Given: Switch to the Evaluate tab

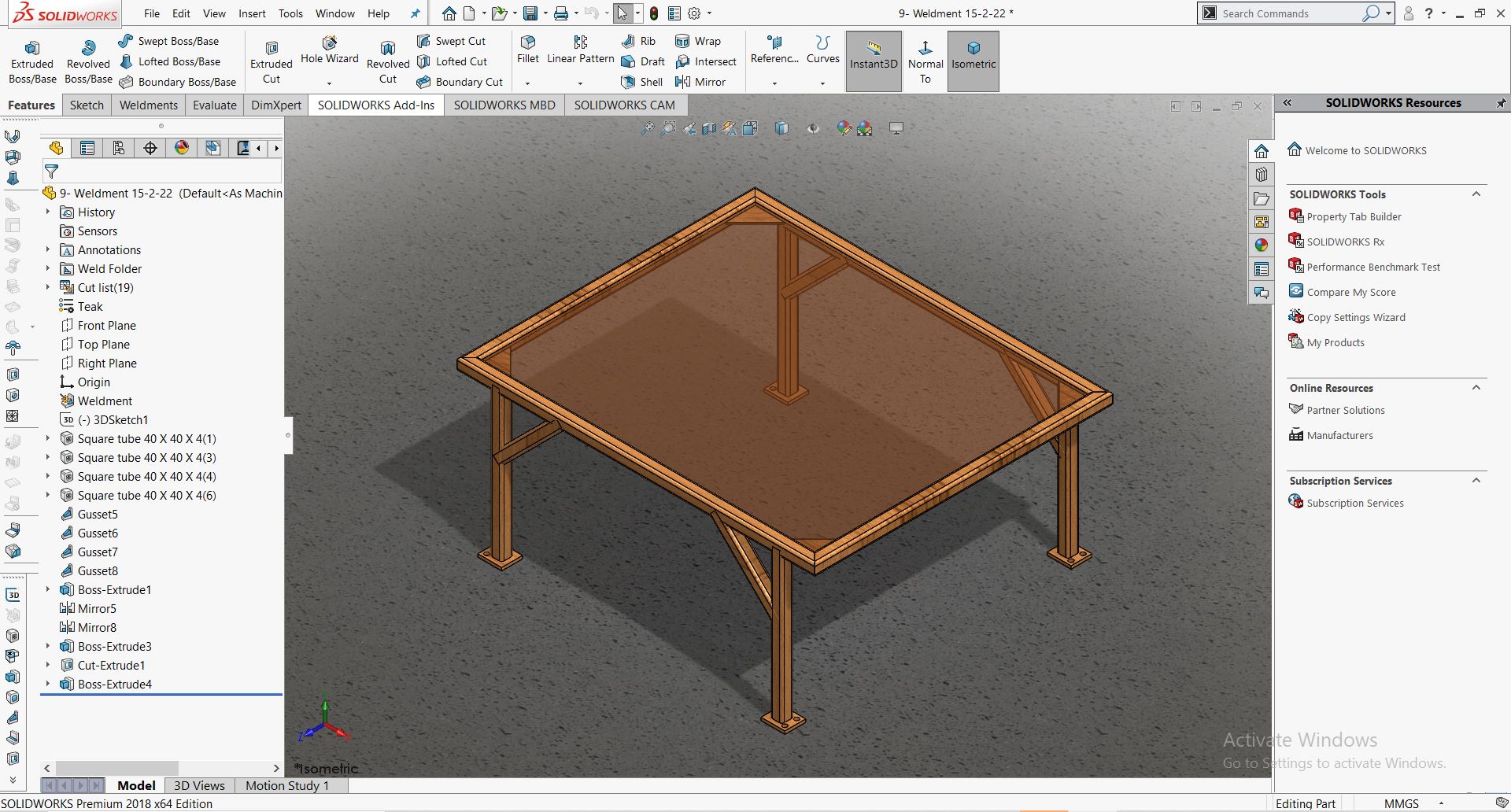Looking at the screenshot, I should pyautogui.click(x=215, y=105).
